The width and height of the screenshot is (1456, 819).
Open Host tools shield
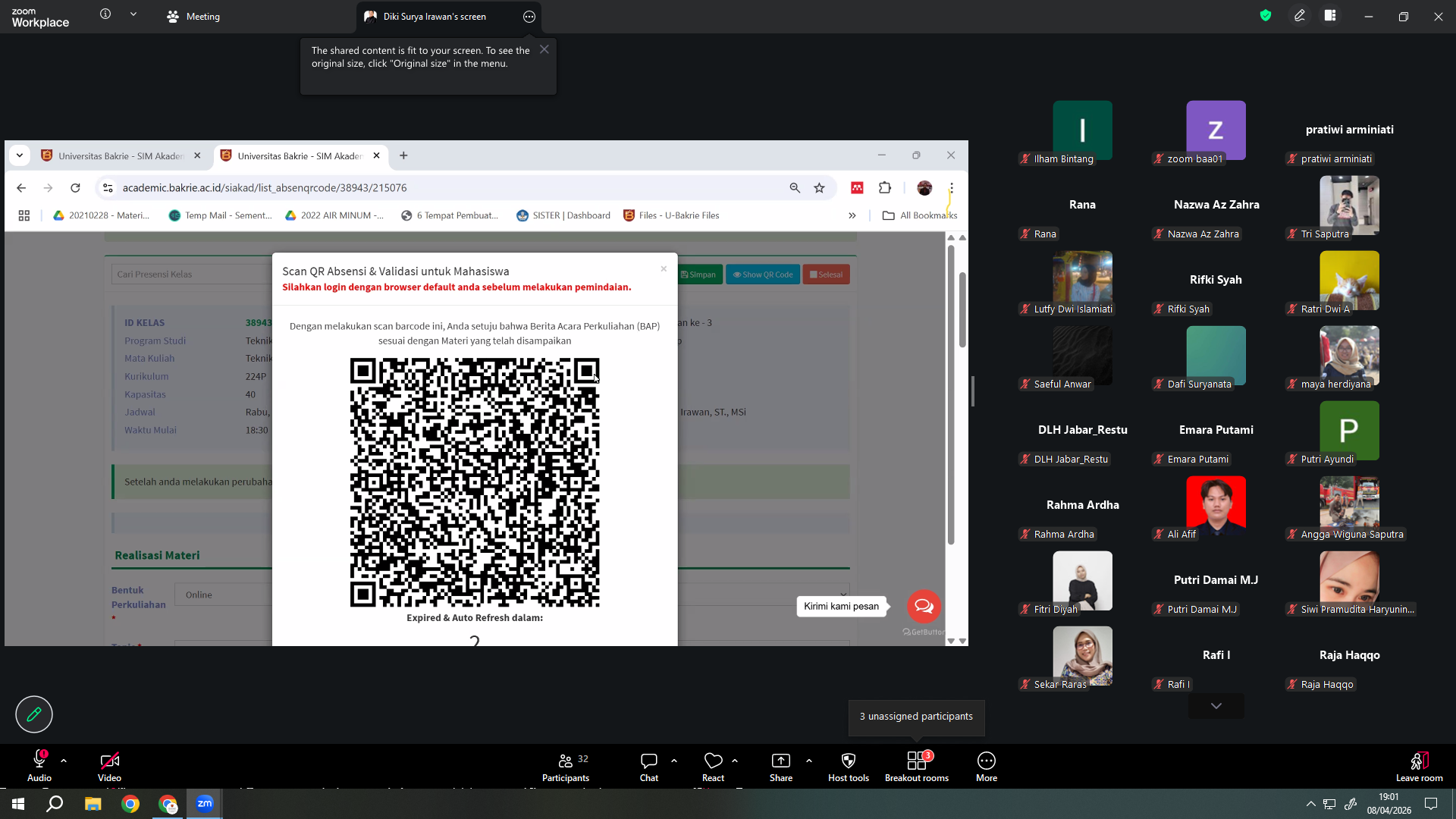[x=849, y=766]
